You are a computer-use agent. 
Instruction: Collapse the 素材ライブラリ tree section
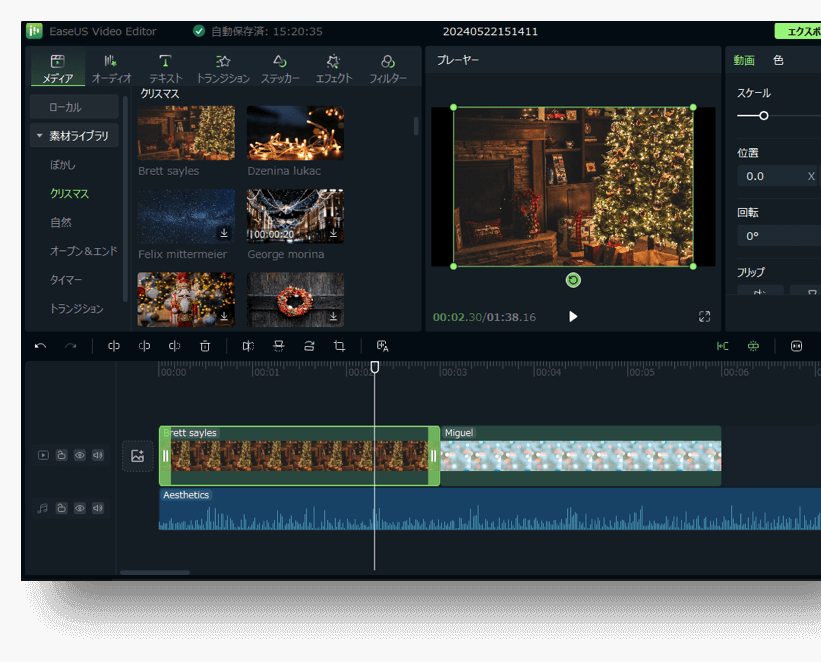pyautogui.click(x=40, y=136)
